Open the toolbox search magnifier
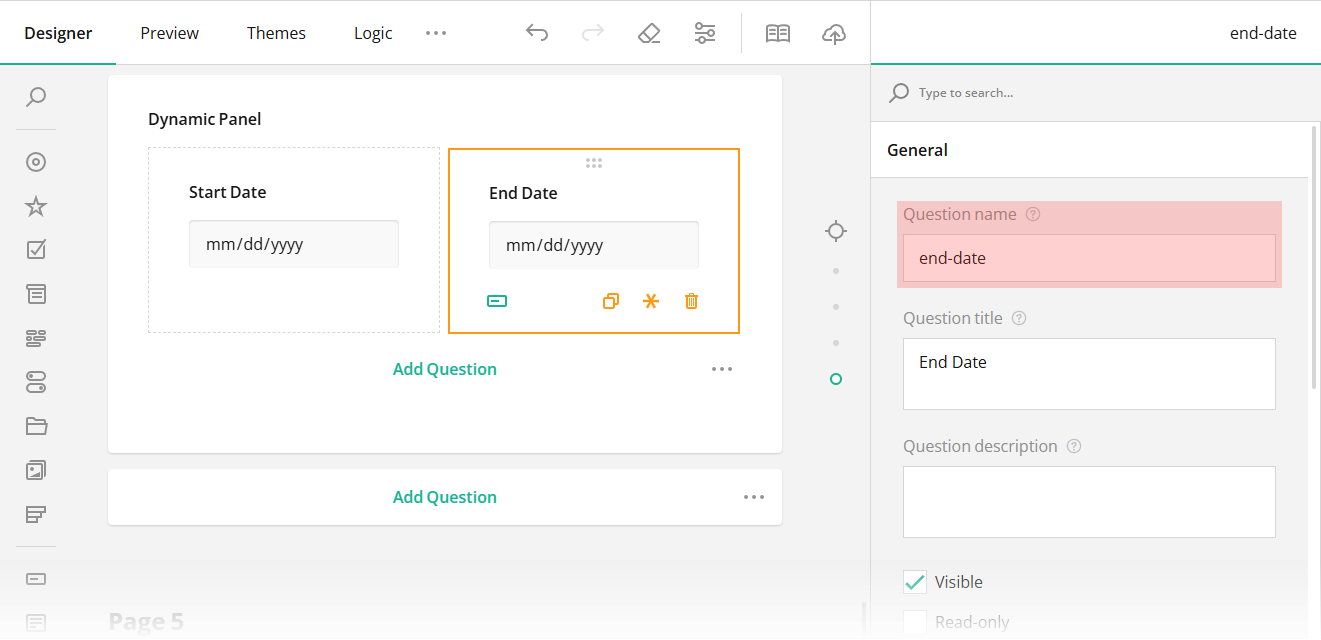The height and width of the screenshot is (640, 1321). coord(36,97)
